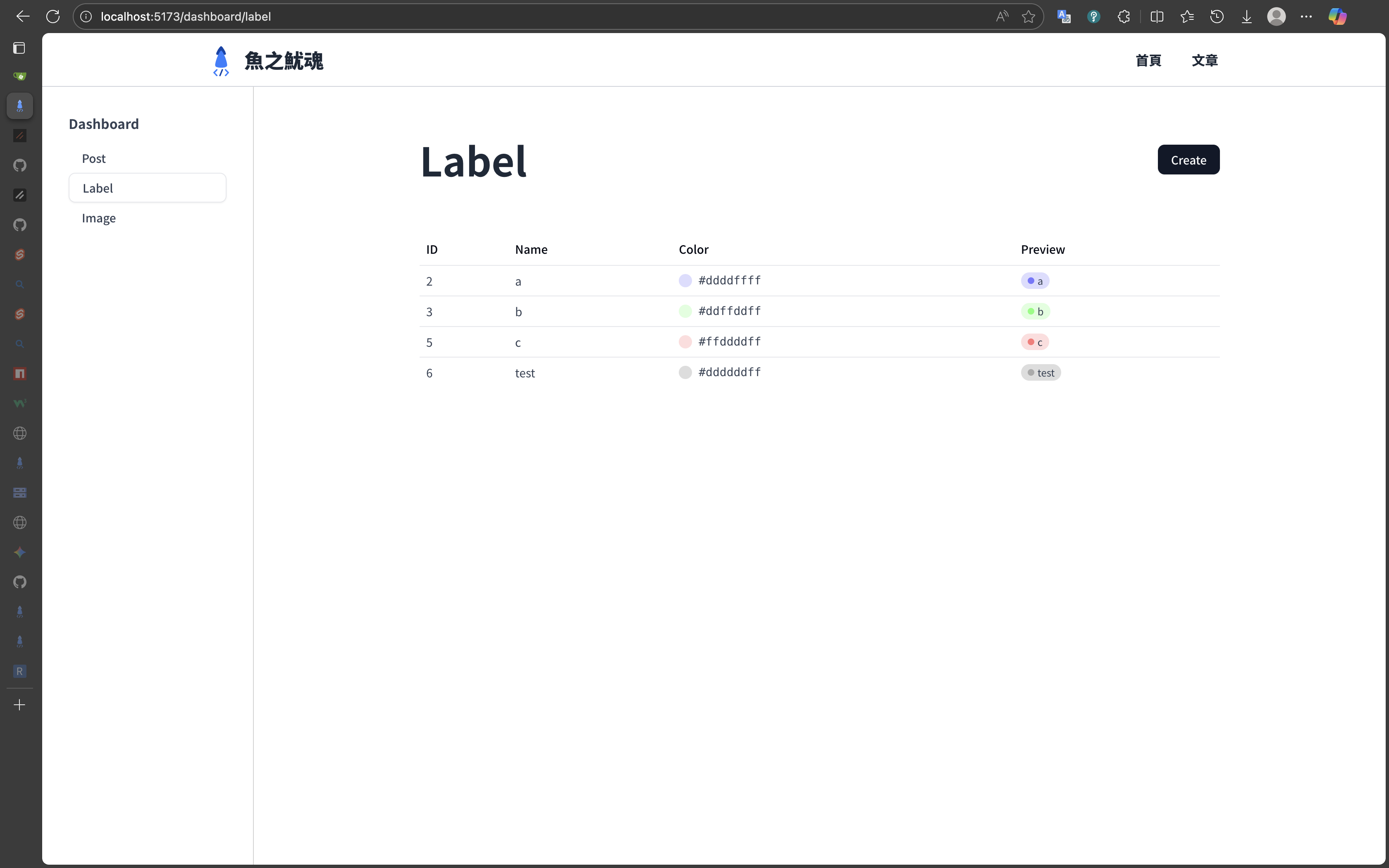Reload the page with refresh icon
Screen dimensions: 1389x868
[53, 17]
